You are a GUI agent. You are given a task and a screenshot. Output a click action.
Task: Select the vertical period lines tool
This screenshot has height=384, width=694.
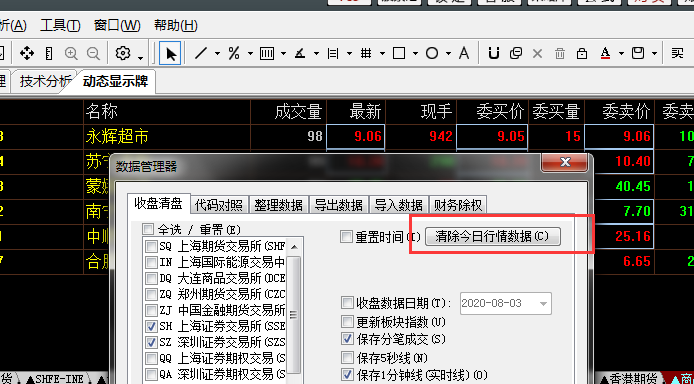[x=266, y=54]
